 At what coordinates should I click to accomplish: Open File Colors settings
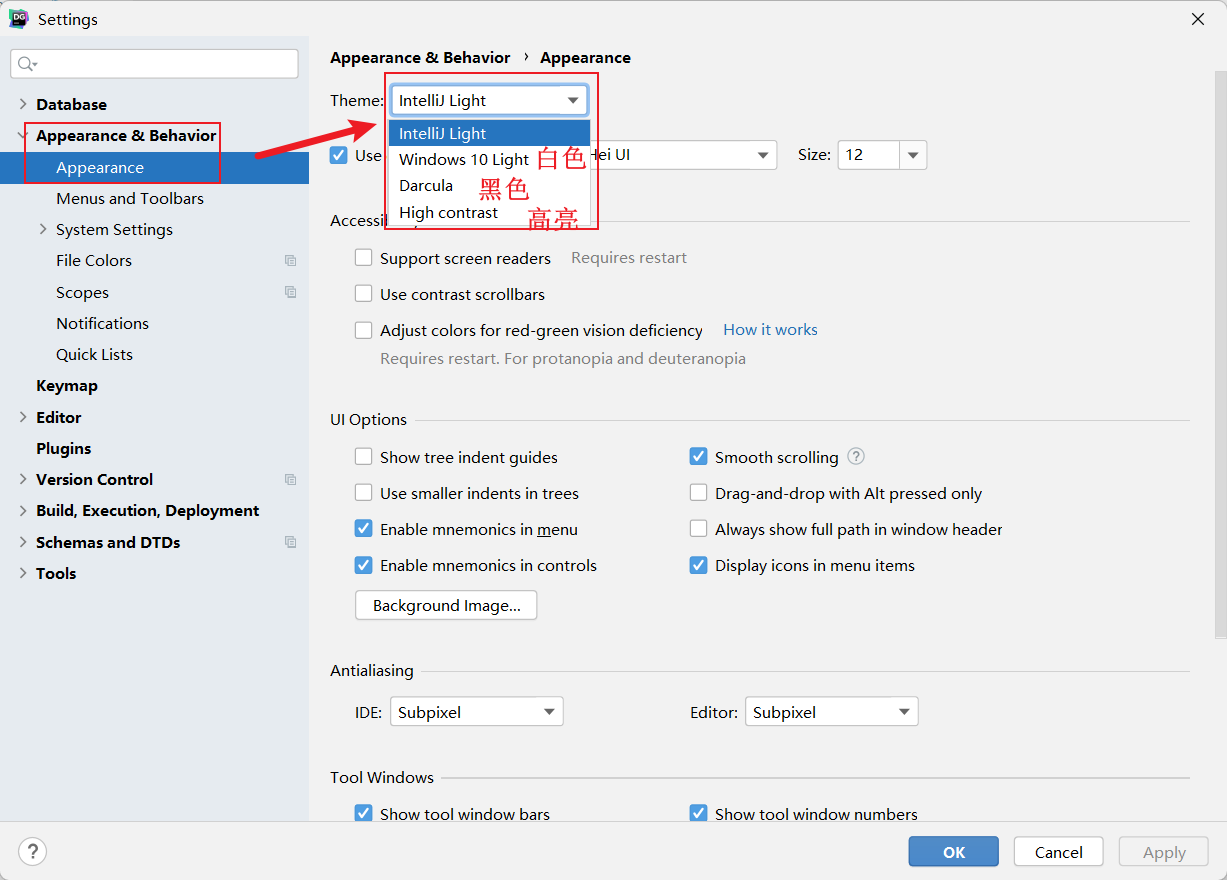[94, 260]
